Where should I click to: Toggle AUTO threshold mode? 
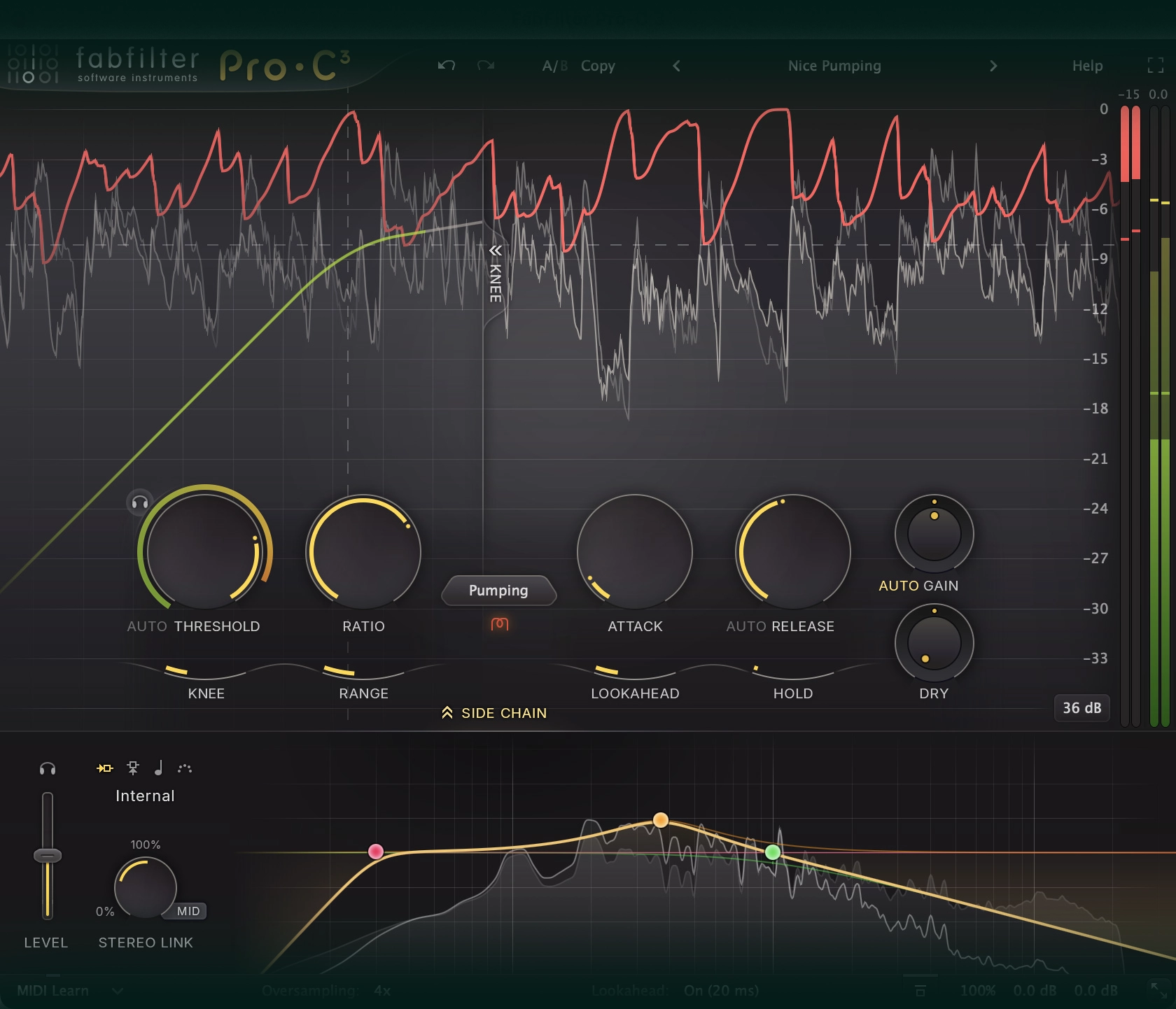(x=147, y=626)
